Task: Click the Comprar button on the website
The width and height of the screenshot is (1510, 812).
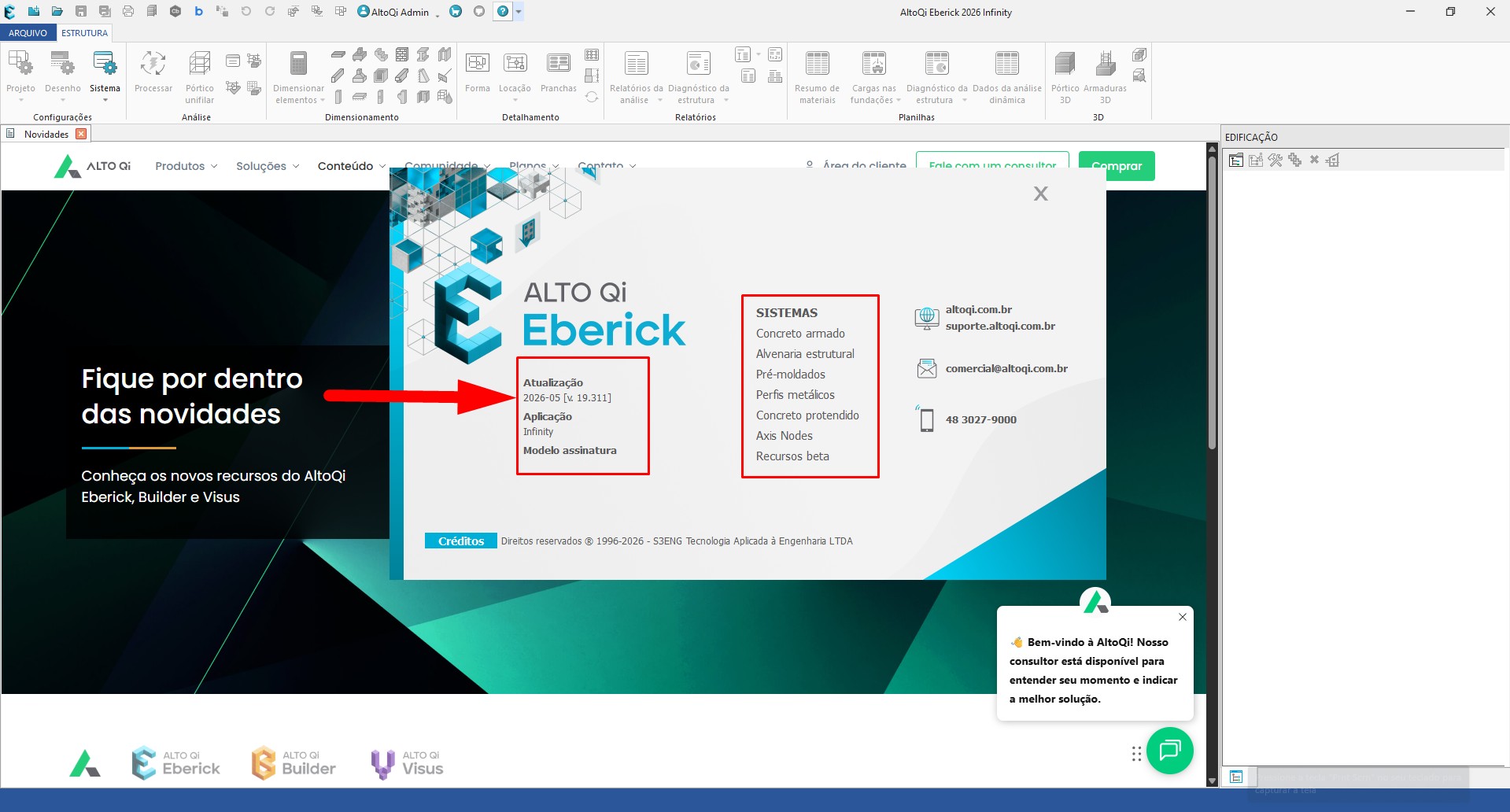Action: pos(1117,166)
